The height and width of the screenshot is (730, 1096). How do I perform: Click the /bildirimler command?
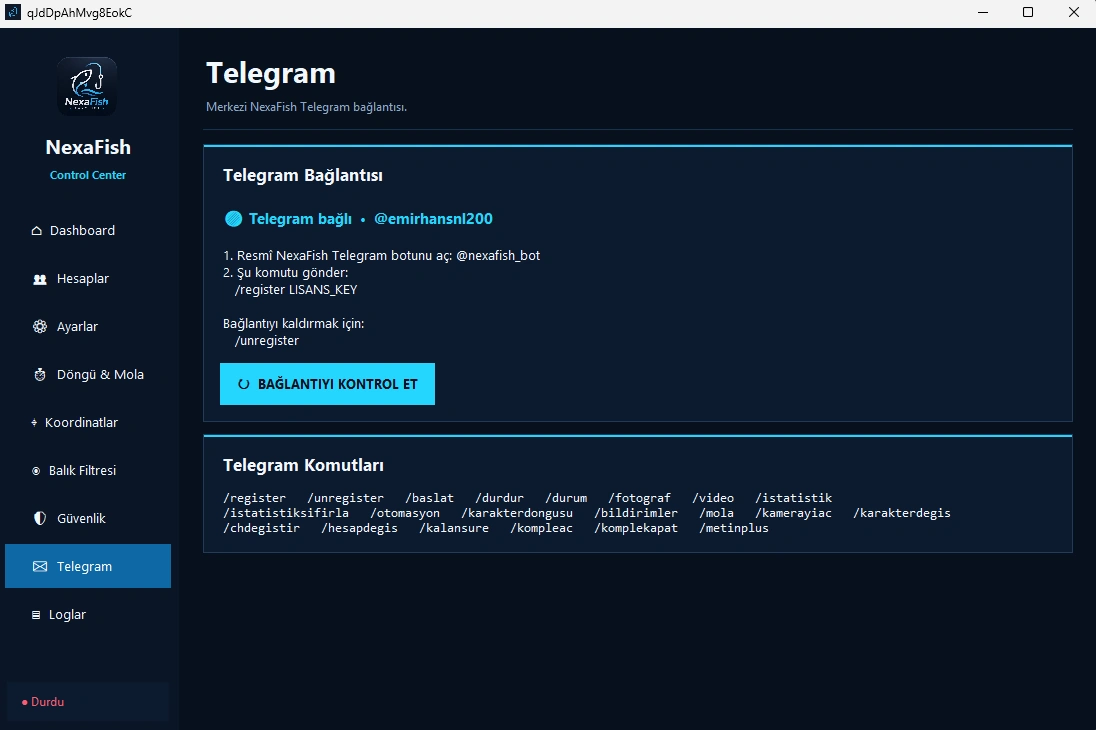click(x=635, y=513)
